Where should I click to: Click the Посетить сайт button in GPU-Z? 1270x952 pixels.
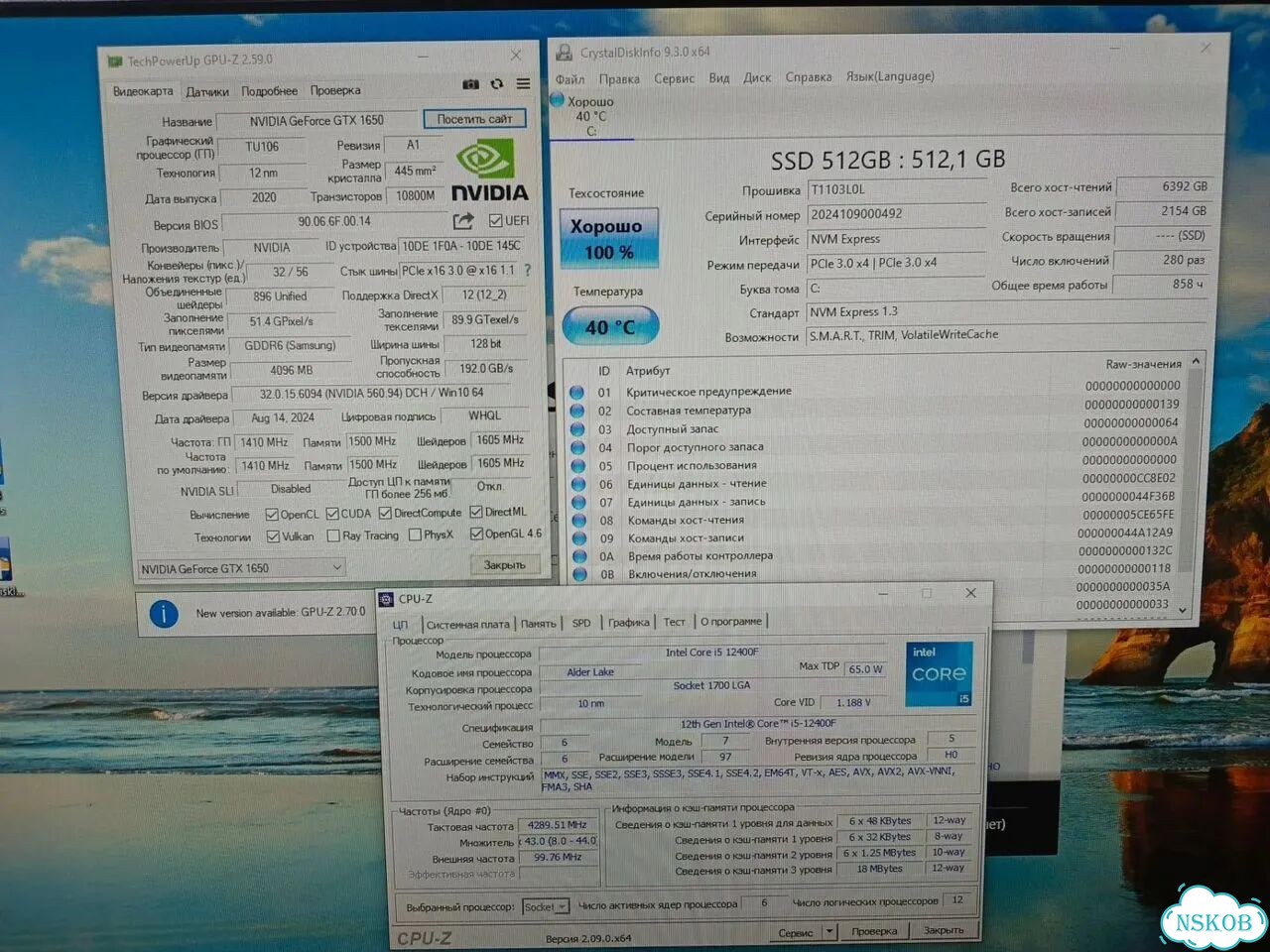click(474, 119)
